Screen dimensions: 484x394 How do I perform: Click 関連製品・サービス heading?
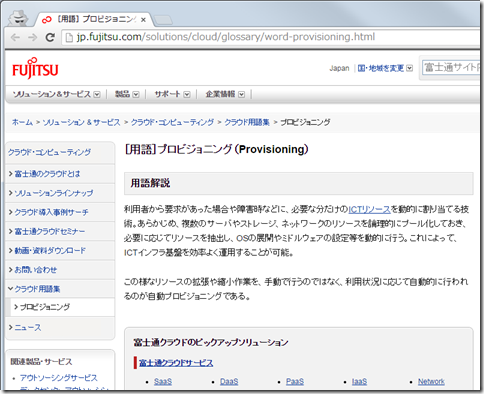[41, 362]
